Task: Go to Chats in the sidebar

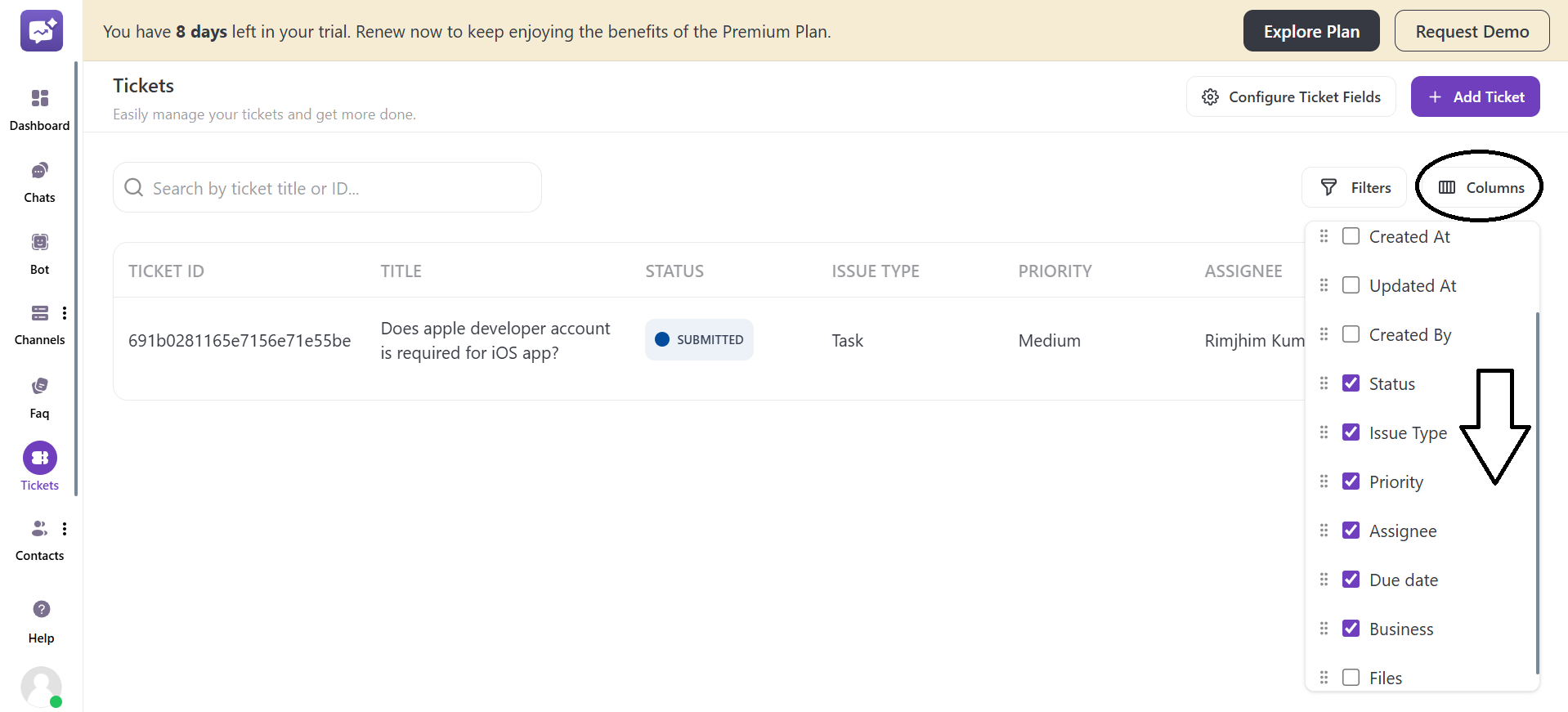Action: pyautogui.click(x=39, y=171)
